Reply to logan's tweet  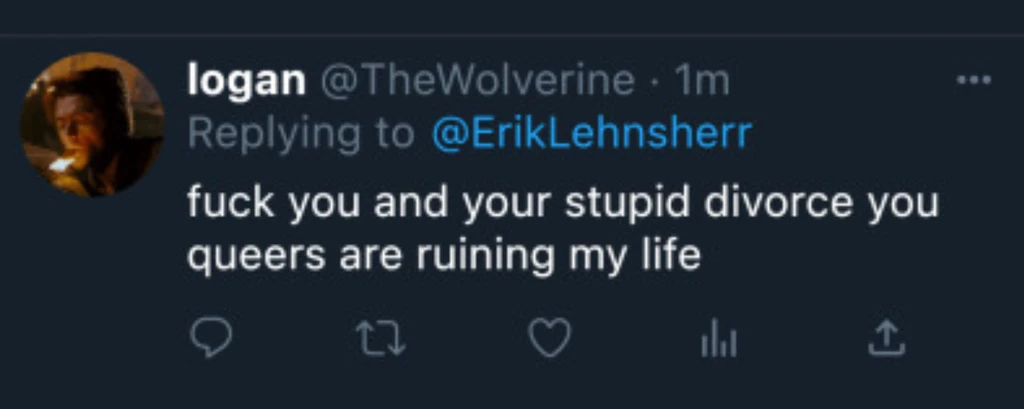[x=210, y=340]
